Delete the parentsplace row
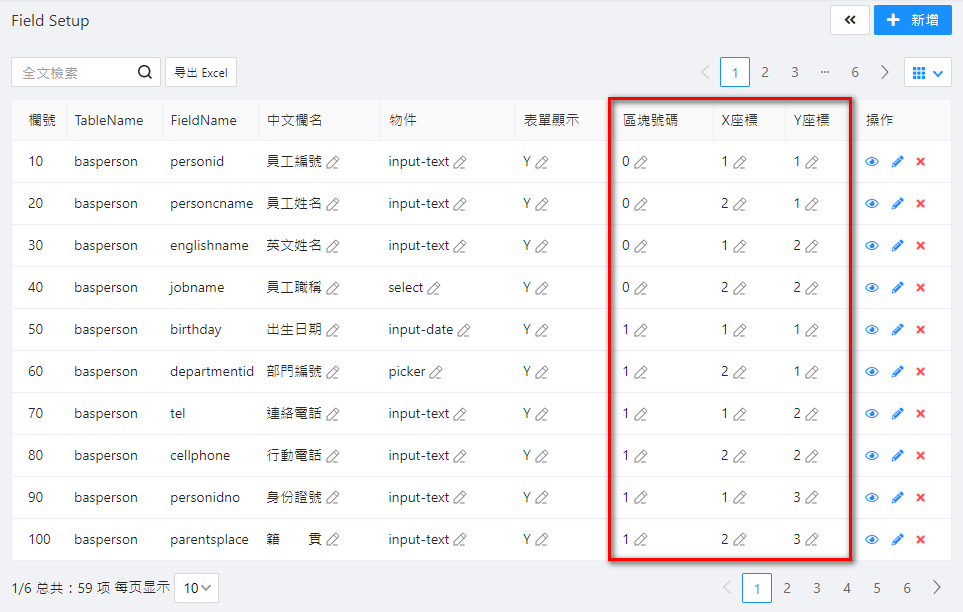 point(921,540)
